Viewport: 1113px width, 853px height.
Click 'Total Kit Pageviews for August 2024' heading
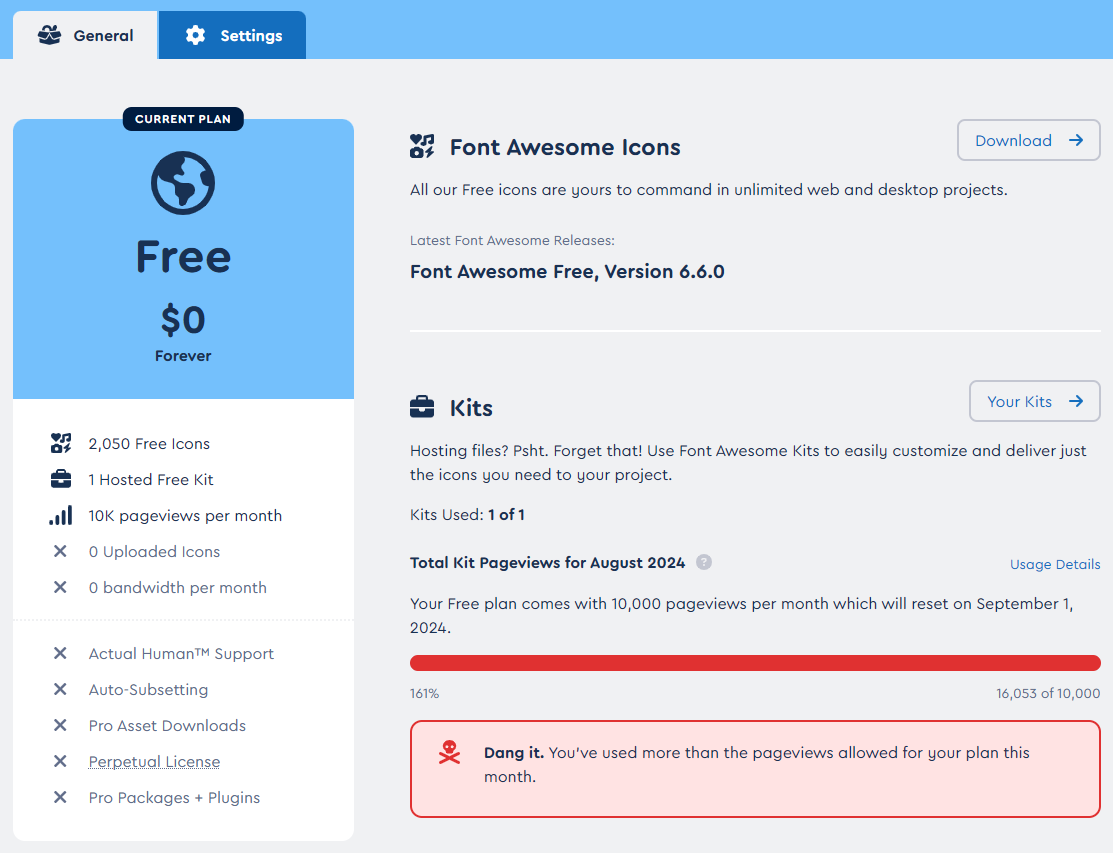(547, 563)
